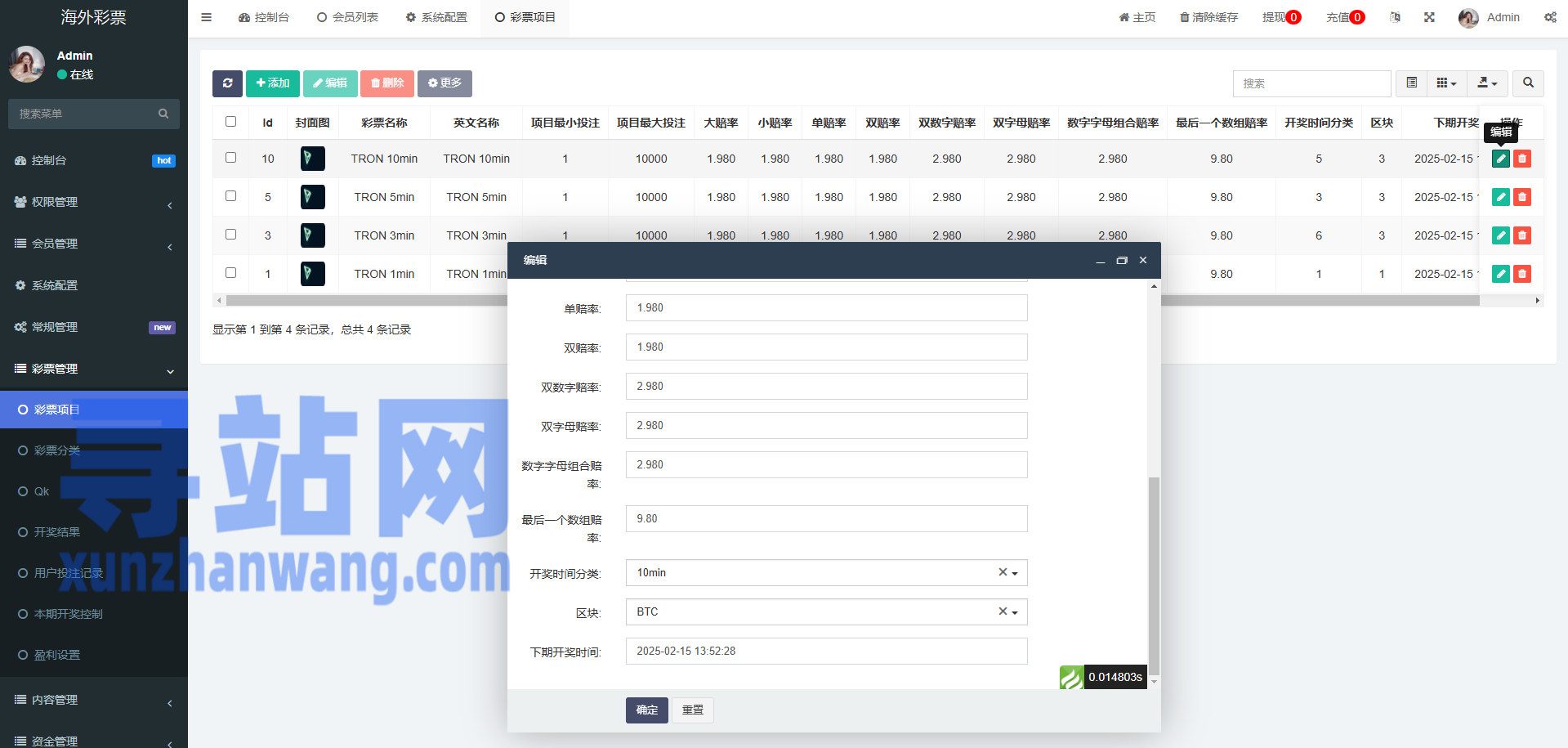Minimize the edit dialog
1568x748 pixels.
(x=1100, y=261)
